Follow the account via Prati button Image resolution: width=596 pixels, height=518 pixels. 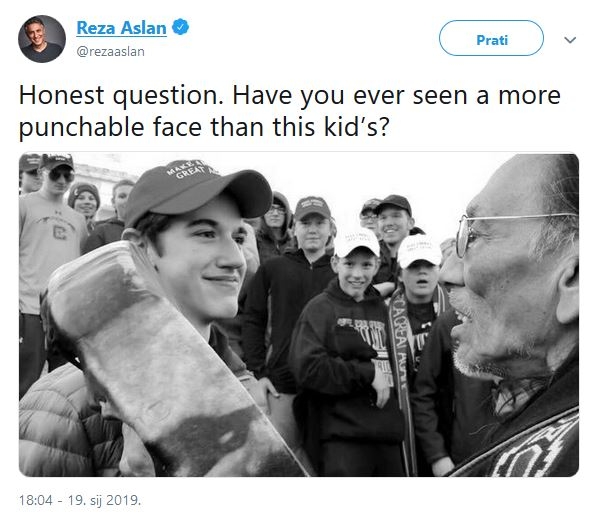point(491,38)
